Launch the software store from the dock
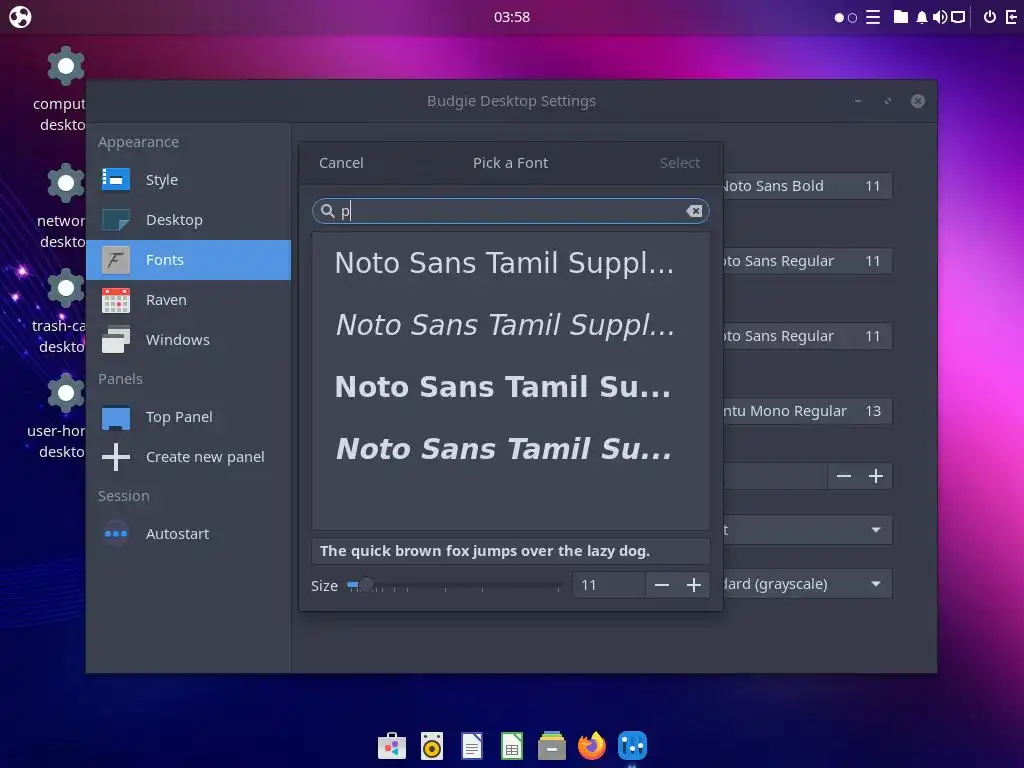 [x=392, y=746]
